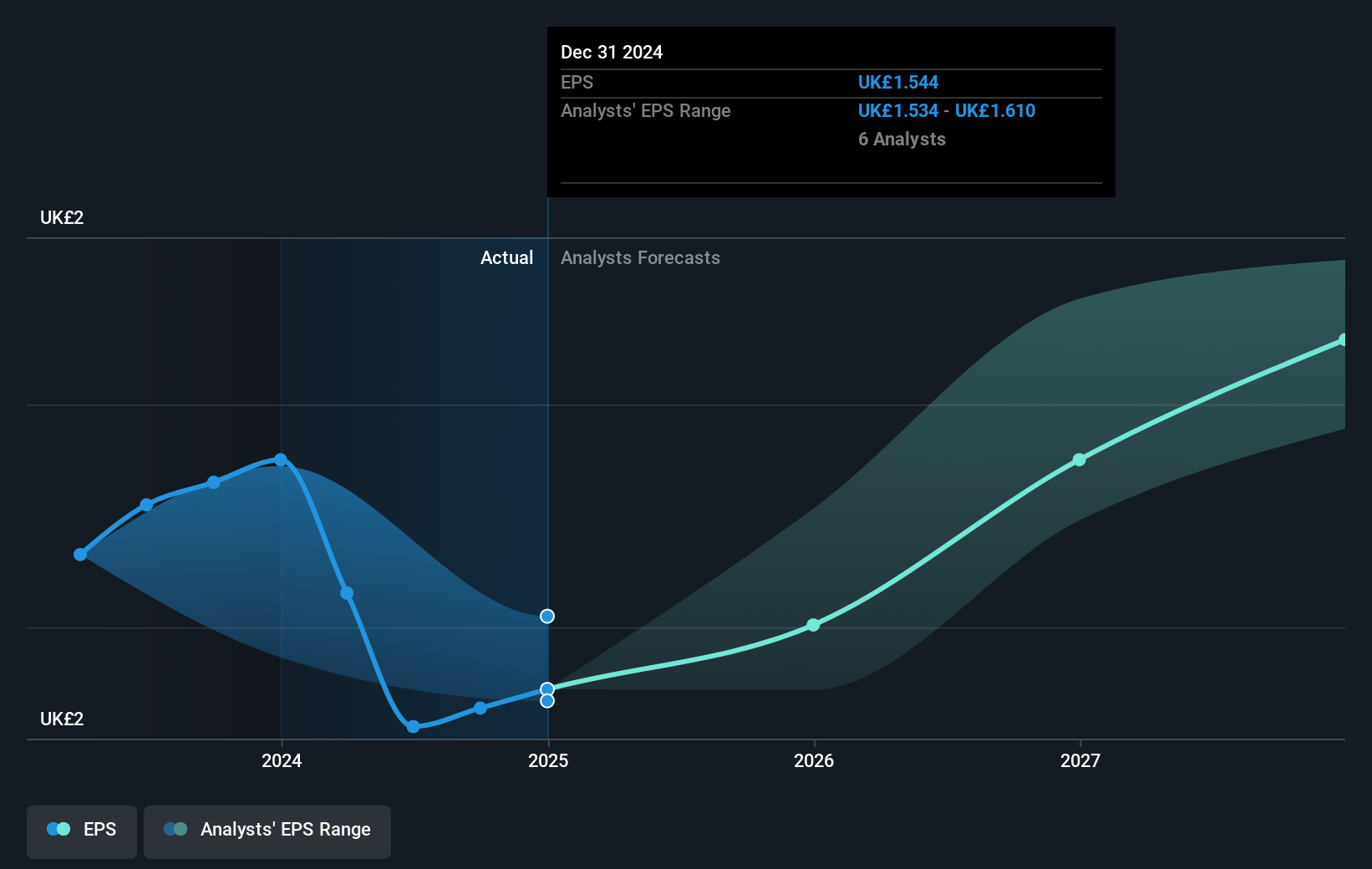Click the 2026 axis label
Screen dimensions: 1372x869
click(812, 760)
